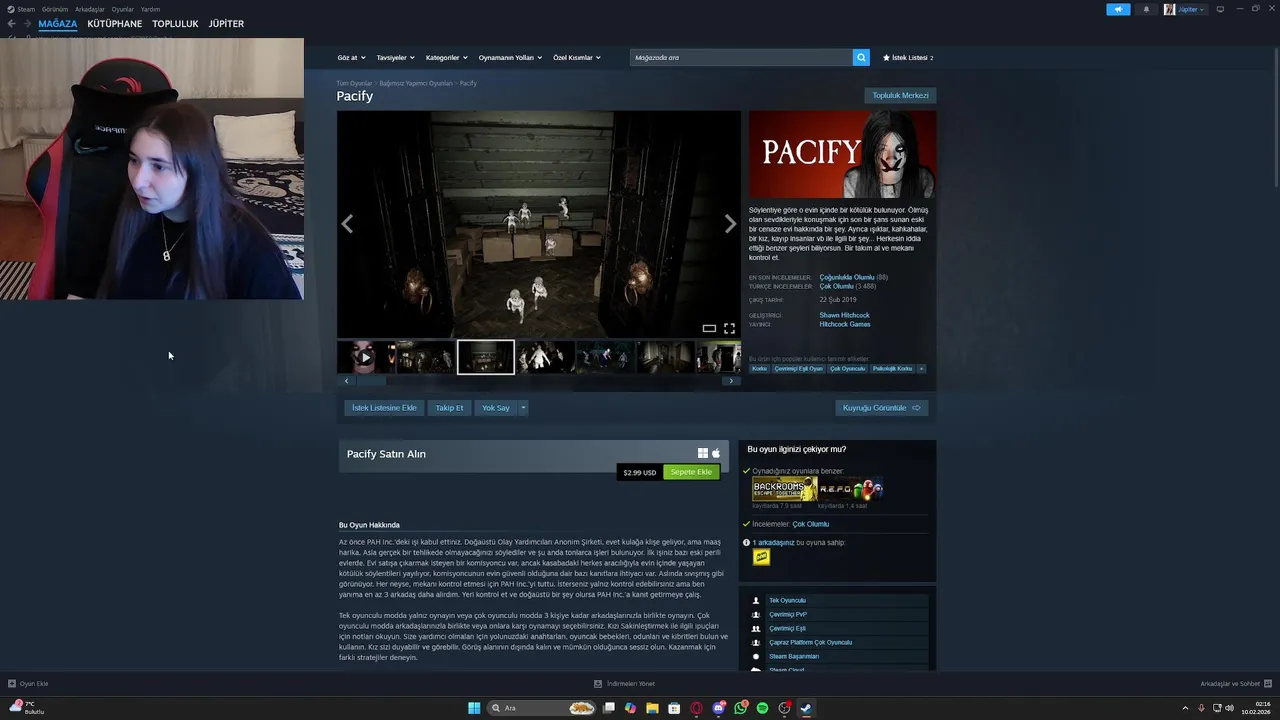
Task: Open the Topluluk Merkezi button
Action: pos(901,96)
